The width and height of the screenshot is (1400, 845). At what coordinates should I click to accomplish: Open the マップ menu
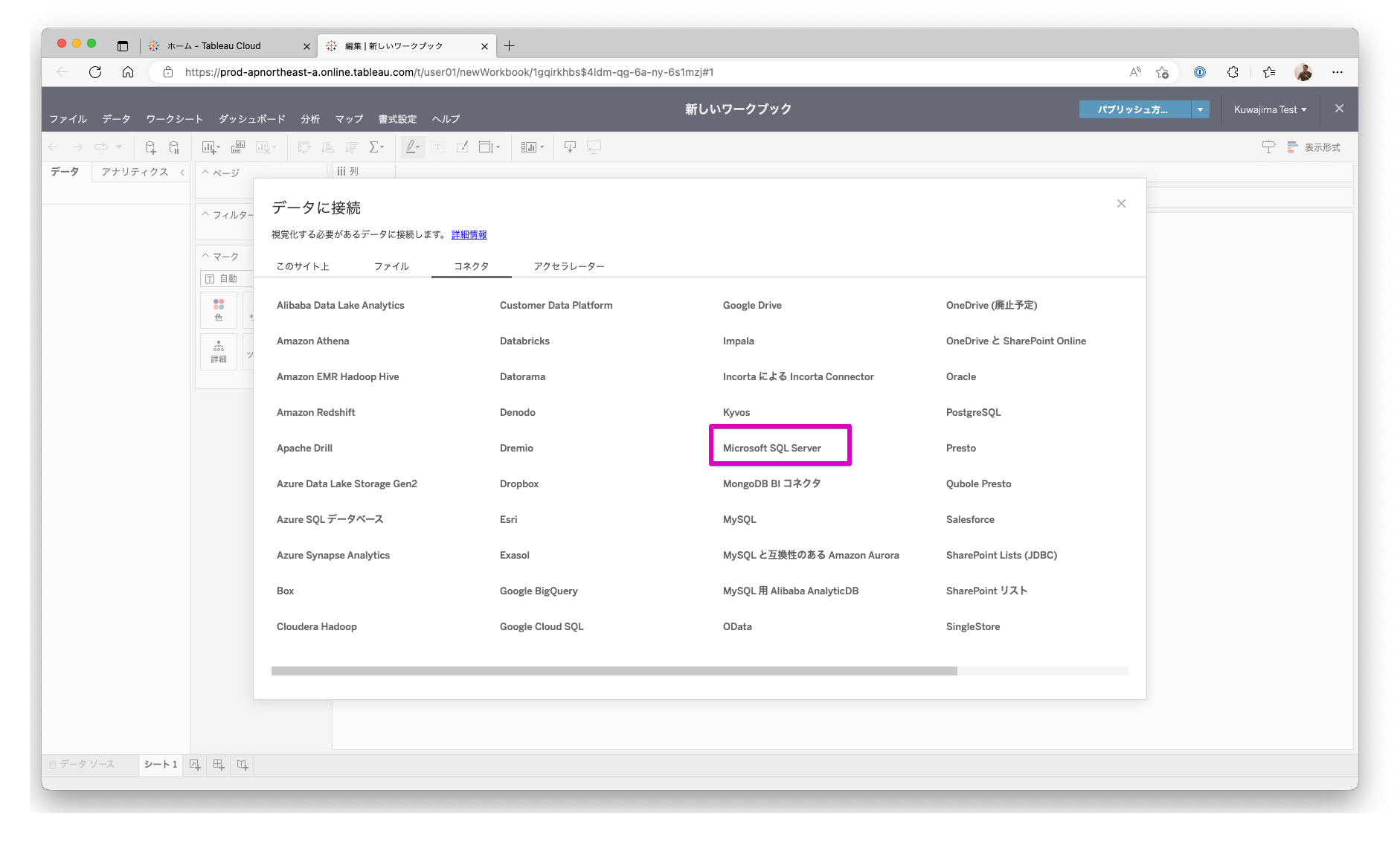349,119
